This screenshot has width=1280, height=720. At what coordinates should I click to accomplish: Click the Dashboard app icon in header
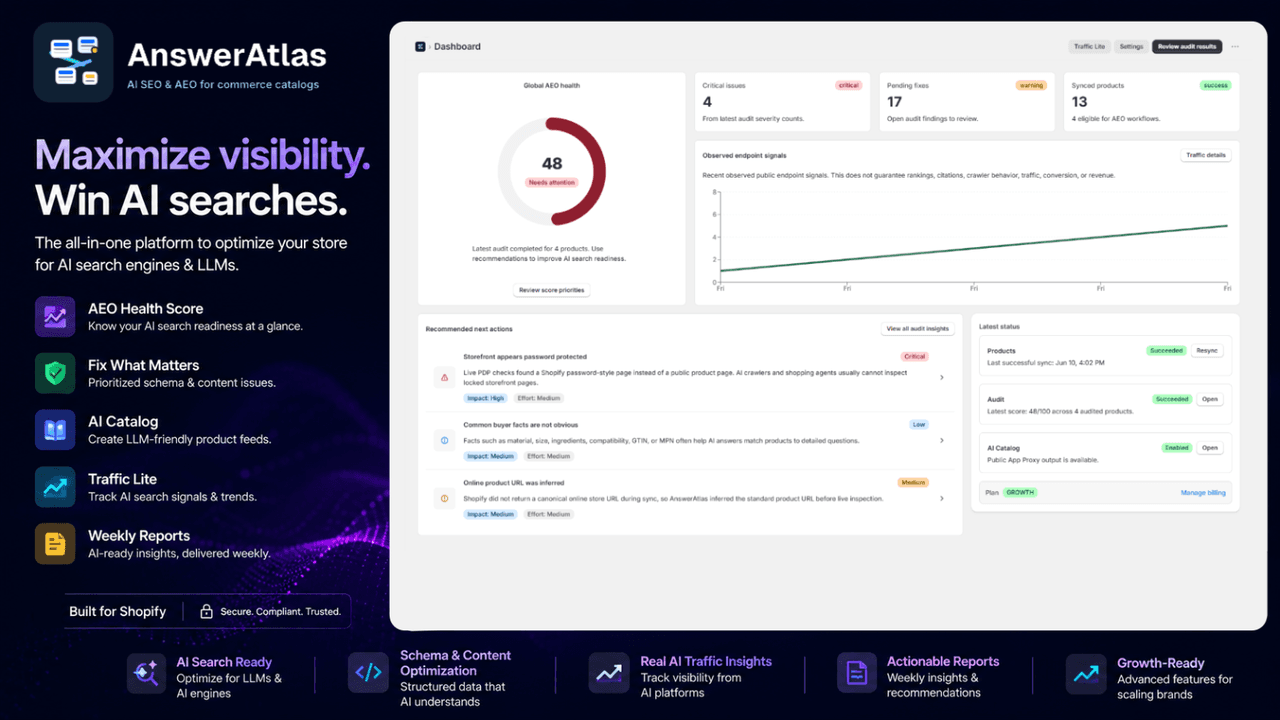click(x=420, y=46)
